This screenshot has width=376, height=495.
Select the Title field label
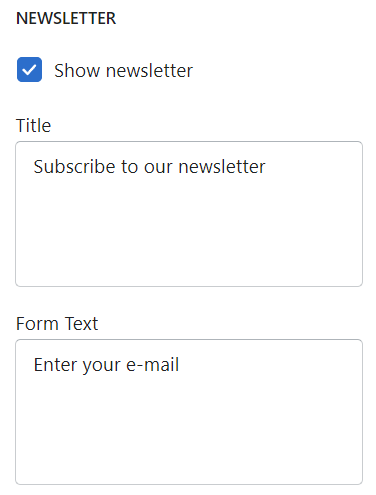pyautogui.click(x=33, y=125)
